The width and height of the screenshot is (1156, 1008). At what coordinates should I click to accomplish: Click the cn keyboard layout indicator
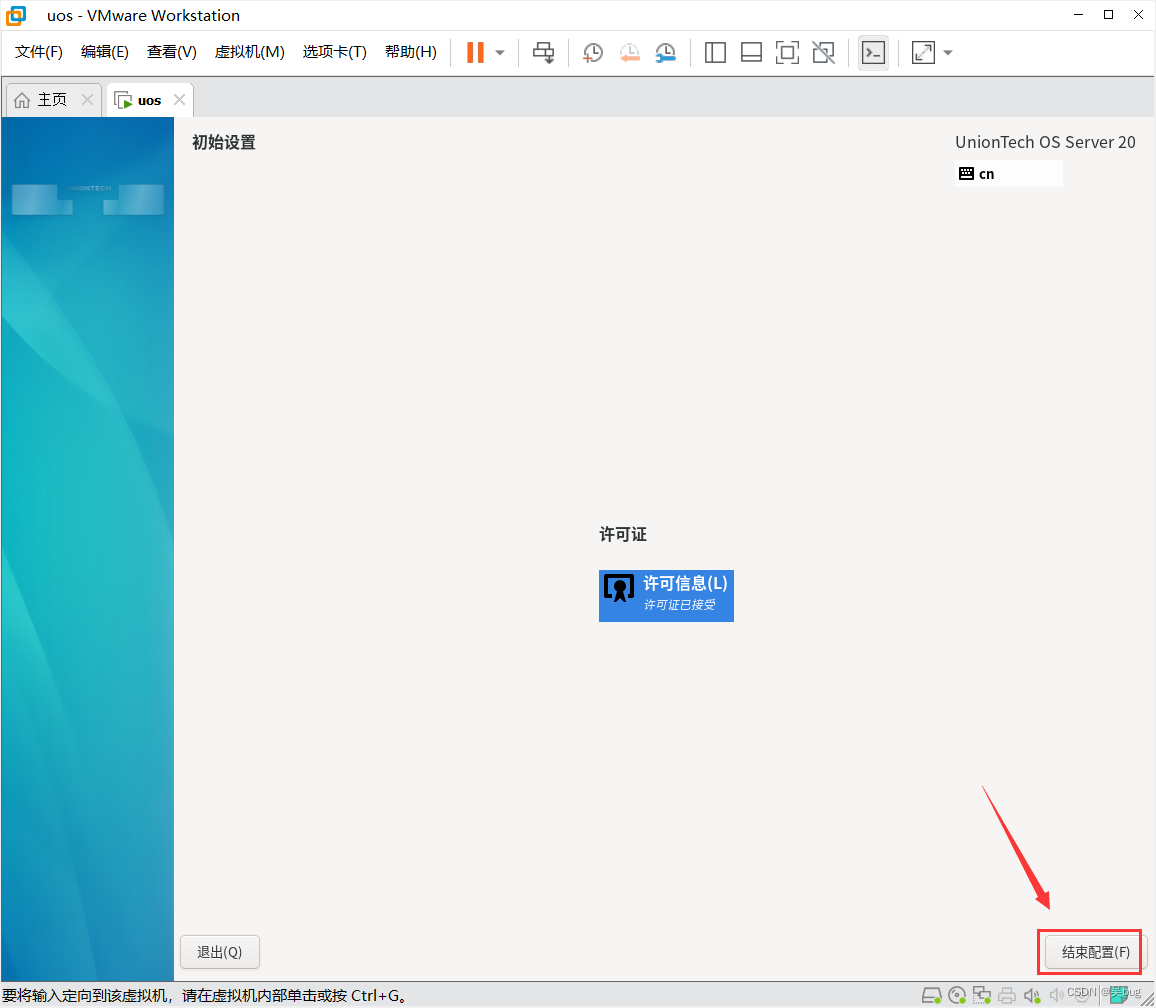tap(1008, 174)
